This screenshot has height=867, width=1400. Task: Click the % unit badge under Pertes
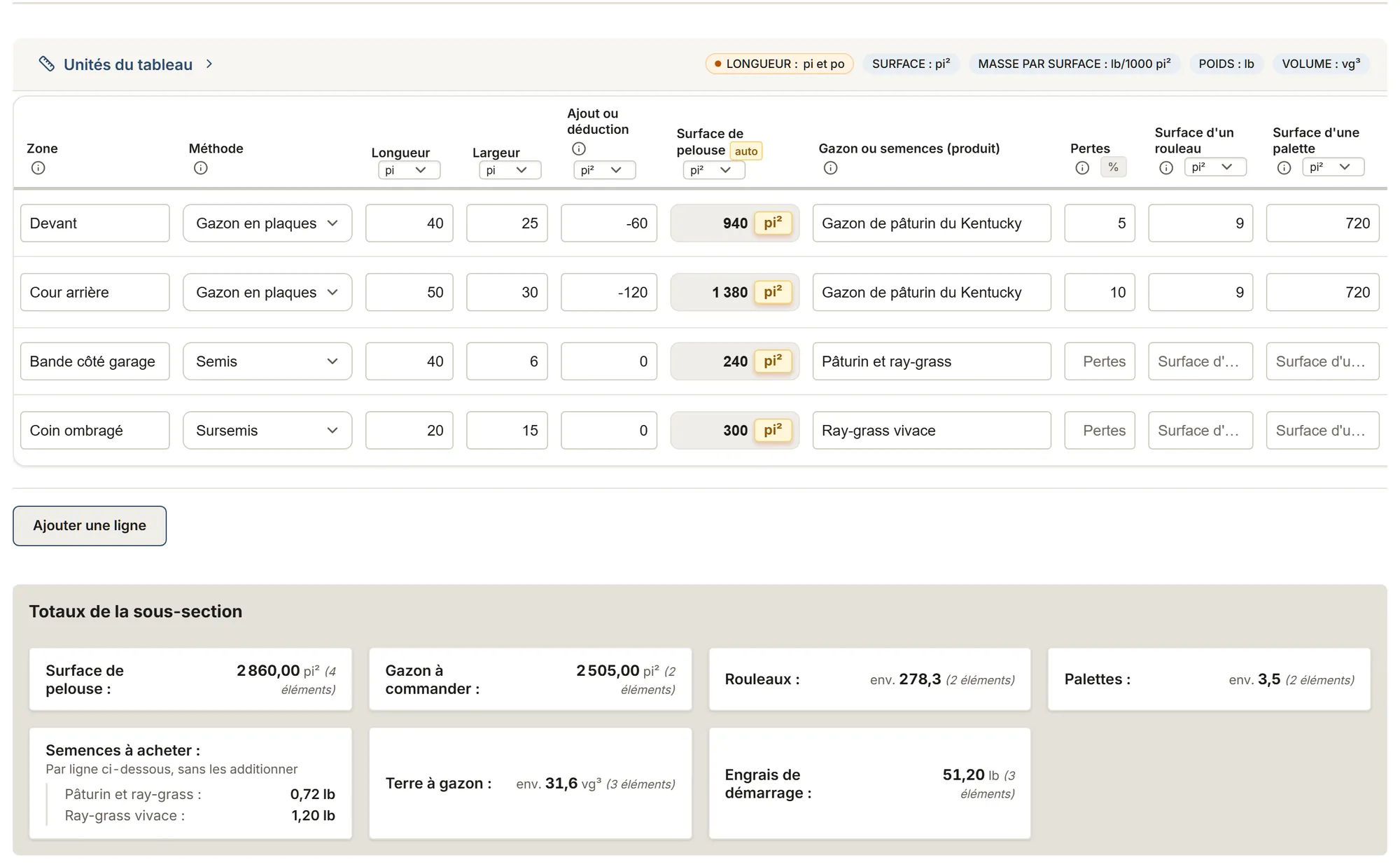(1113, 167)
